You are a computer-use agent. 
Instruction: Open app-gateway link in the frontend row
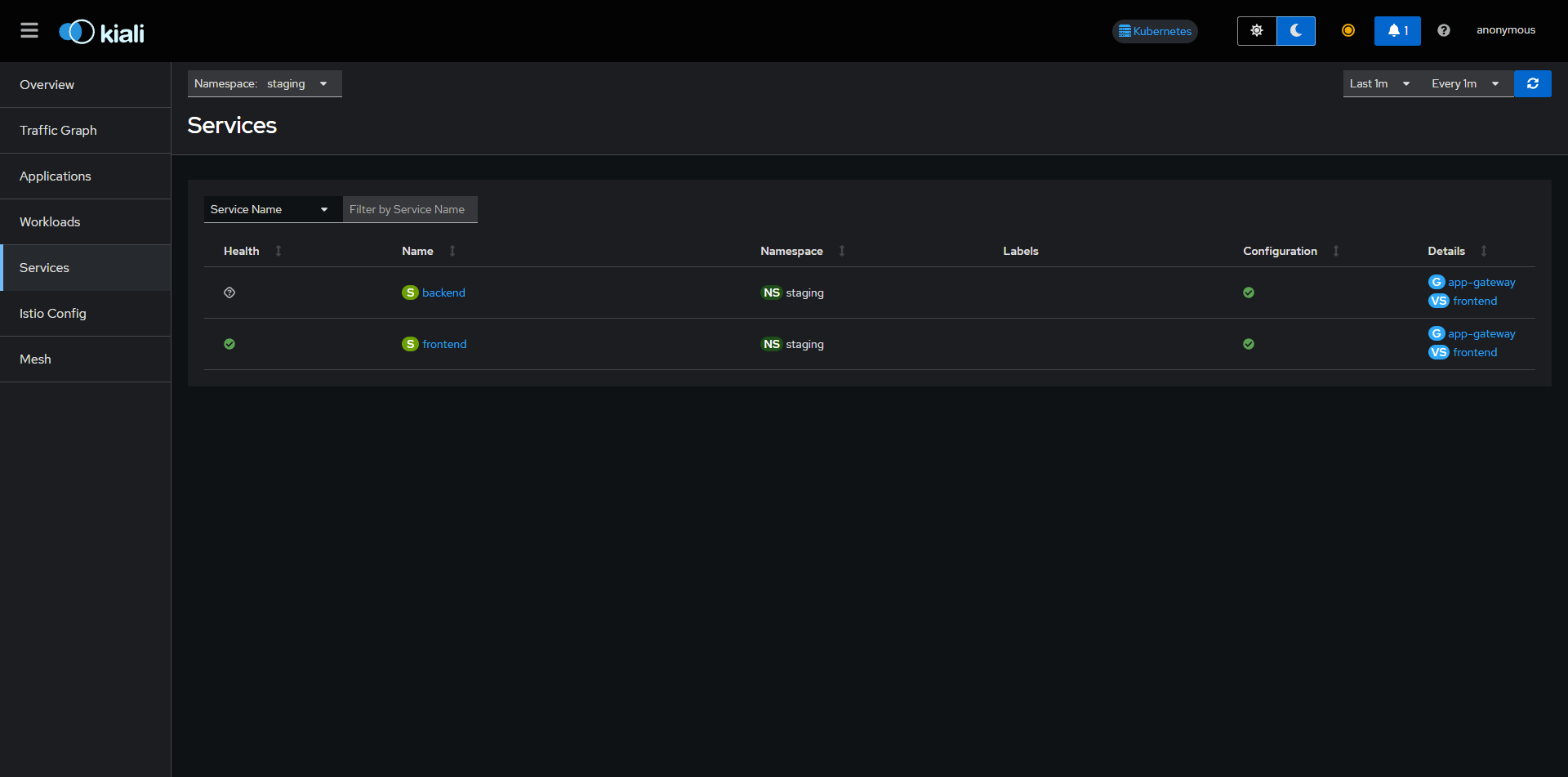pyautogui.click(x=1481, y=333)
